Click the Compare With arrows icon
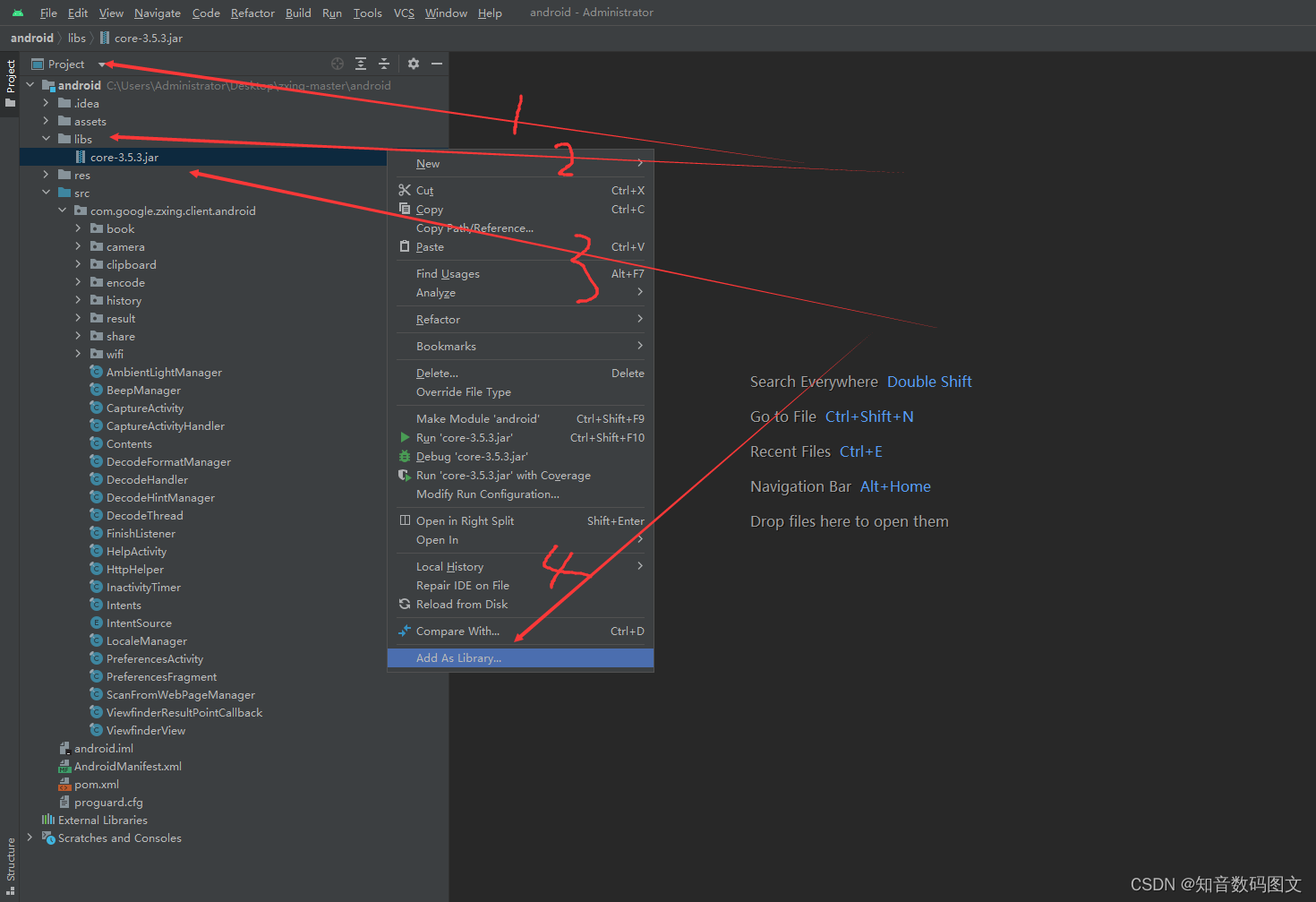The width and height of the screenshot is (1316, 902). pyautogui.click(x=405, y=631)
